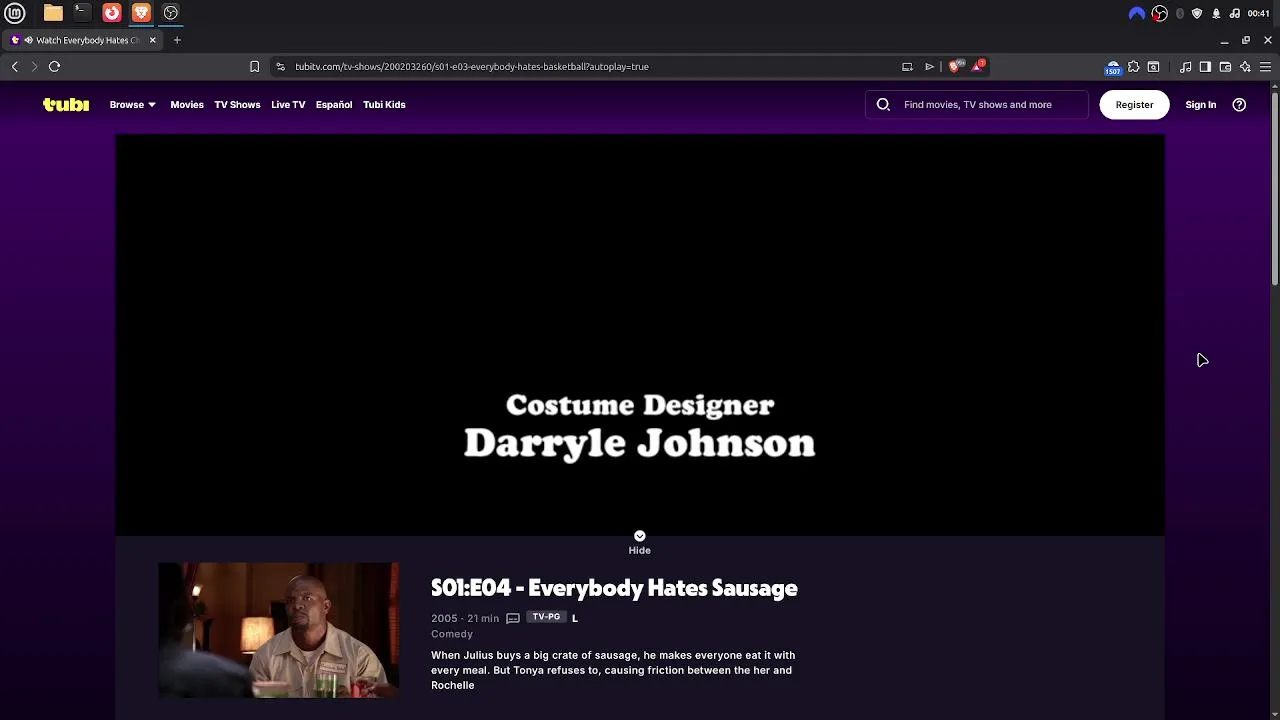Reload the page

pyautogui.click(x=55, y=66)
